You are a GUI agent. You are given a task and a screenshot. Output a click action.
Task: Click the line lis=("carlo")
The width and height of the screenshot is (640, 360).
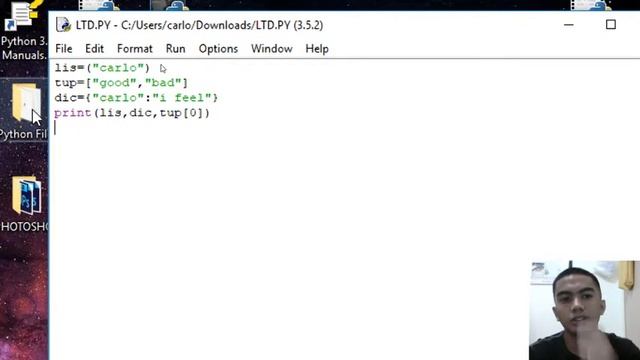tap(102, 68)
